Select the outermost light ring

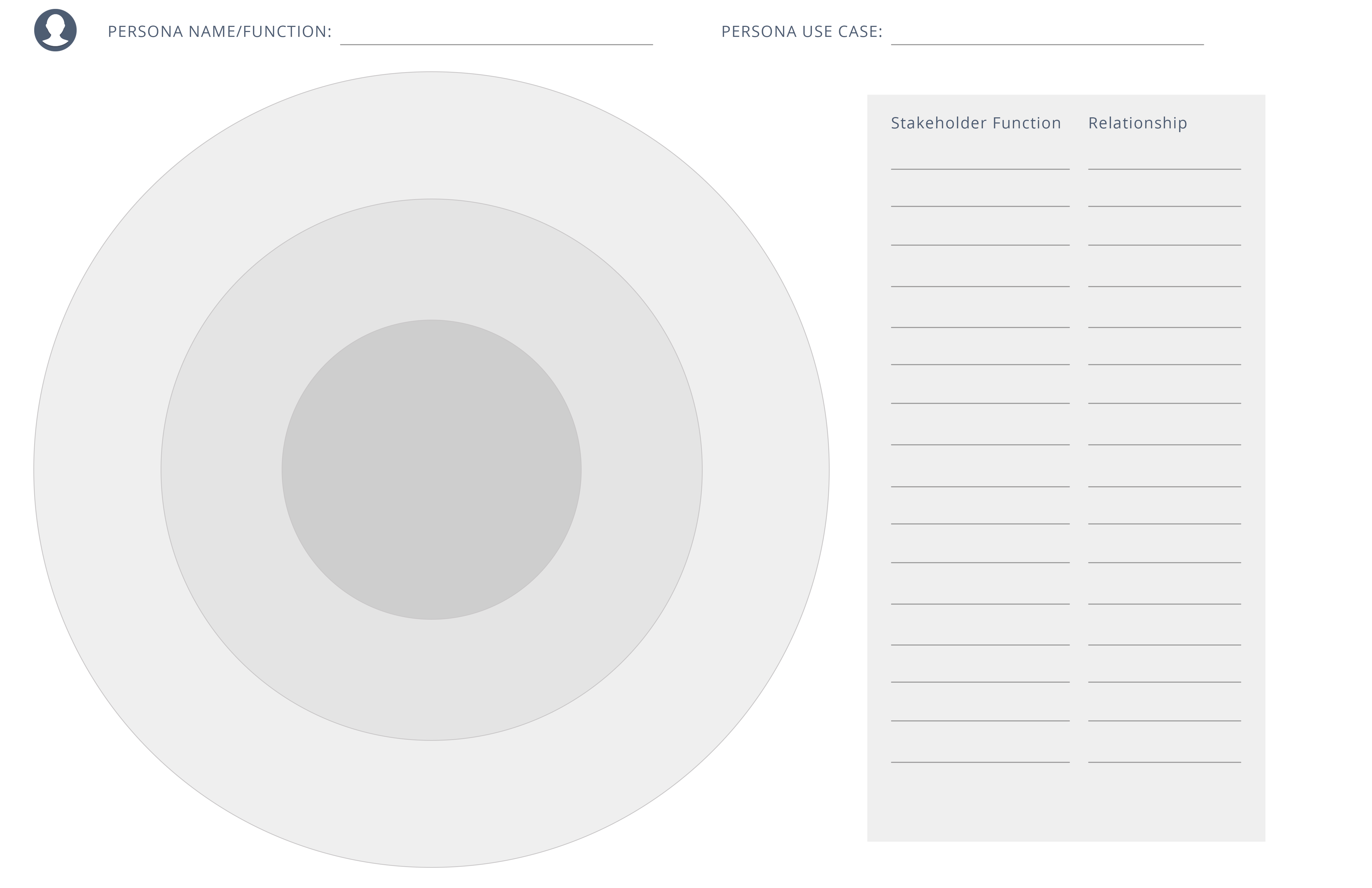tap(431, 136)
